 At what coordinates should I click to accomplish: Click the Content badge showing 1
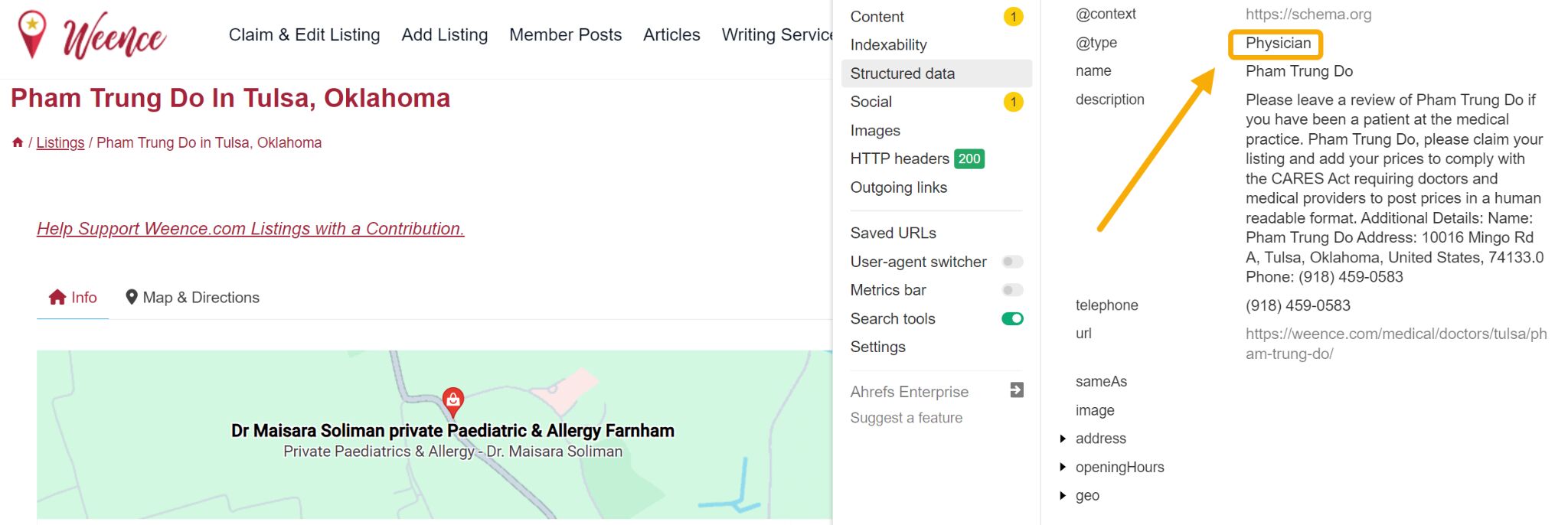1012,16
